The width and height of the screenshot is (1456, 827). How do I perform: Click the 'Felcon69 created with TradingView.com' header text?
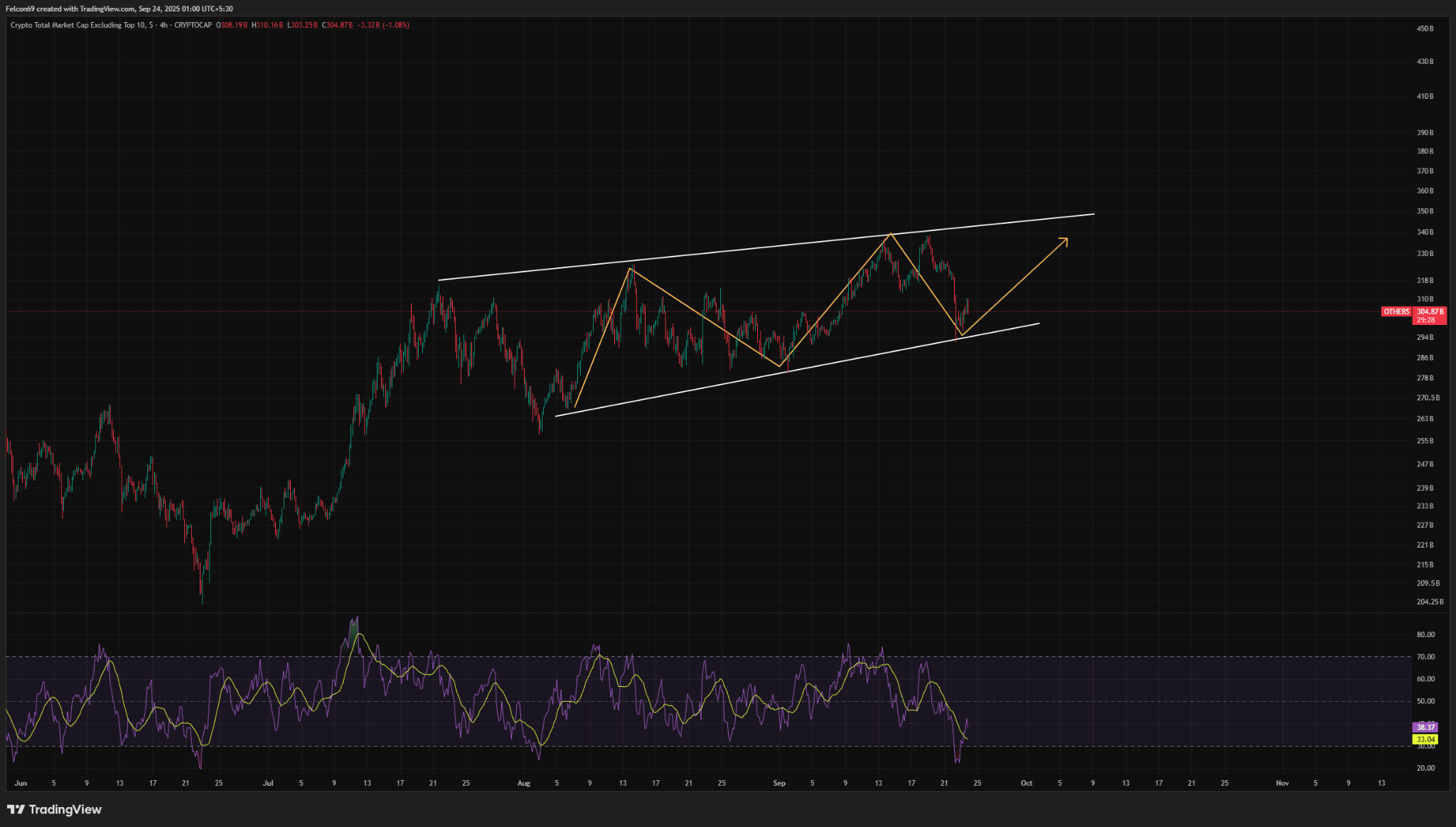pos(70,9)
